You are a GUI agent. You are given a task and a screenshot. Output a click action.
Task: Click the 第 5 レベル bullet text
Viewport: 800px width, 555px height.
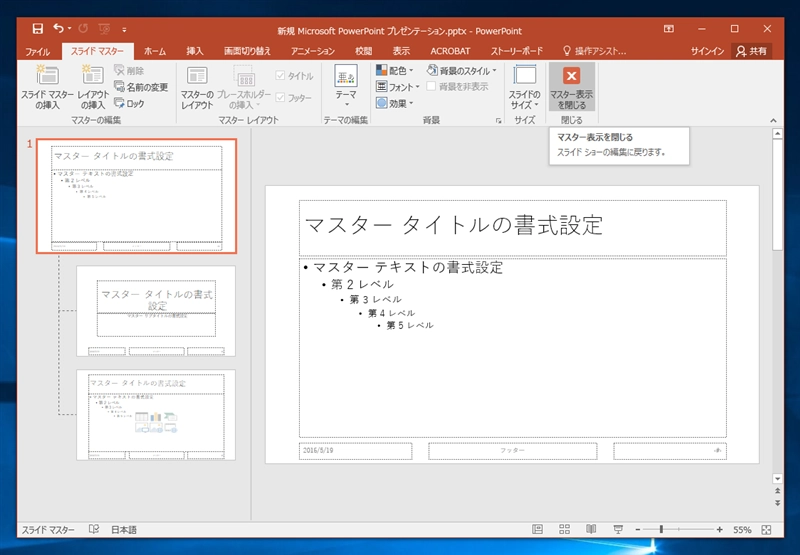click(x=410, y=325)
